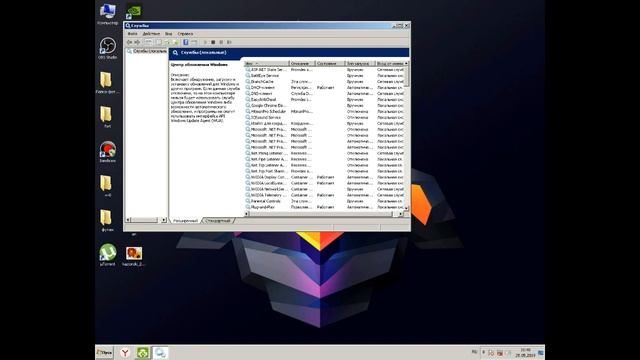Select the Parental Controls service row
Image resolution: width=640 pixels, height=360 pixels.
[x=324, y=201]
